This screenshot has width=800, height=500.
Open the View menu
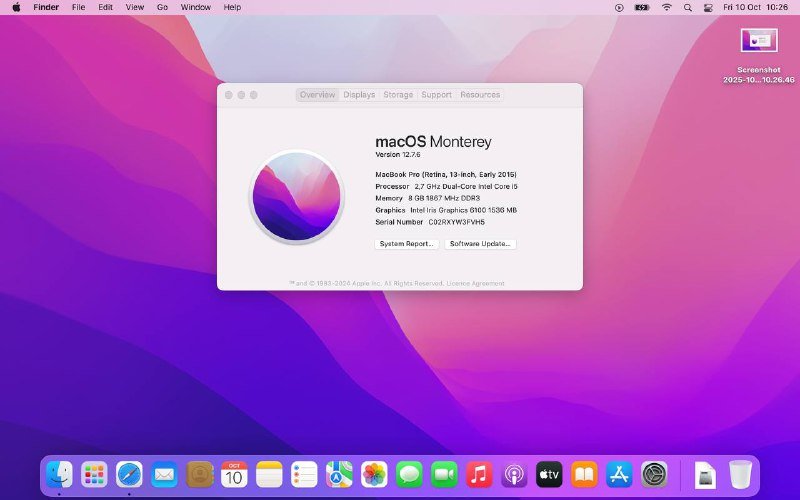(135, 7)
